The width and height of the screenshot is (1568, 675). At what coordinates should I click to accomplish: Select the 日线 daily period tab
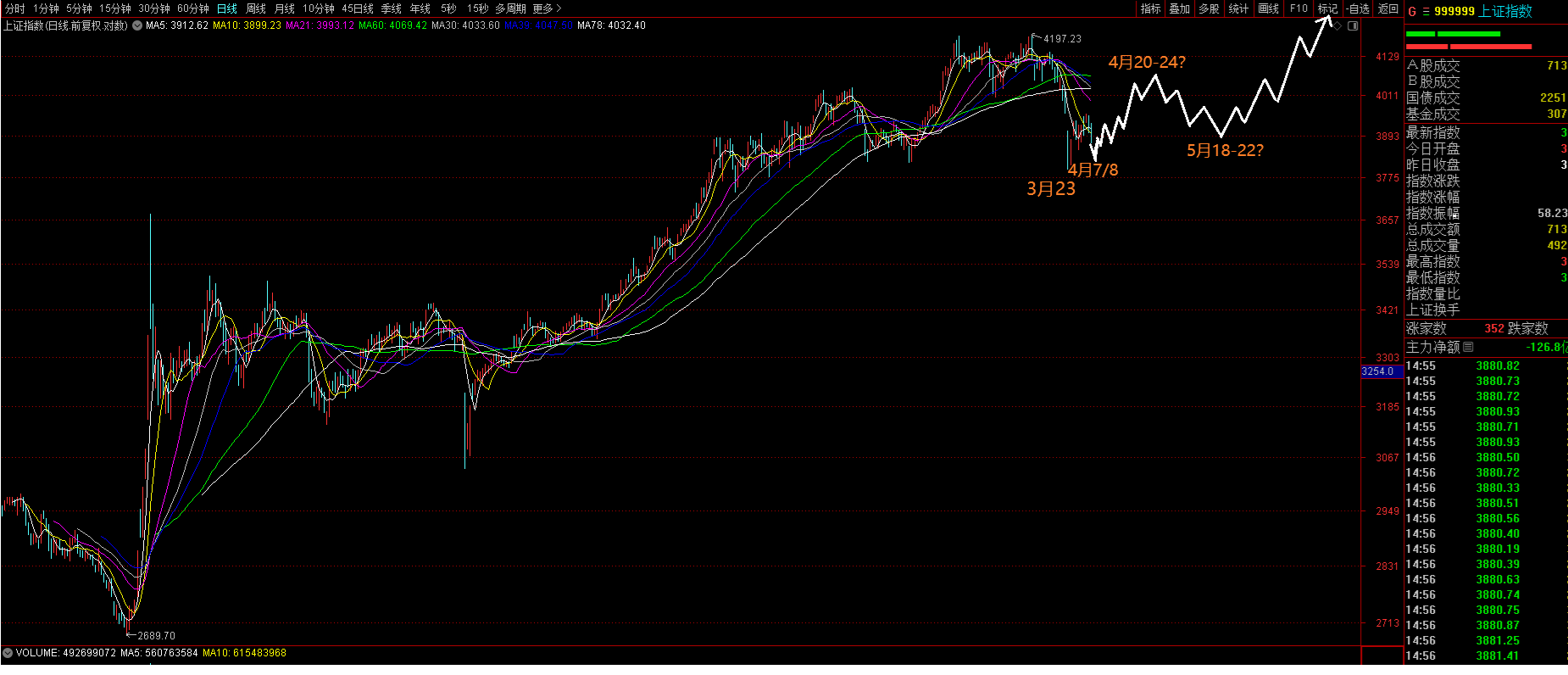227,8
